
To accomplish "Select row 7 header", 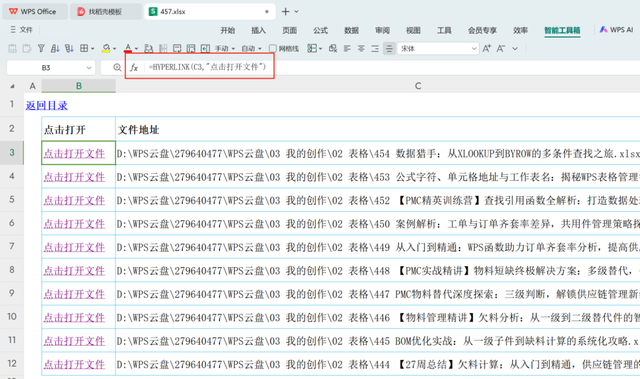I will pos(12,246).
